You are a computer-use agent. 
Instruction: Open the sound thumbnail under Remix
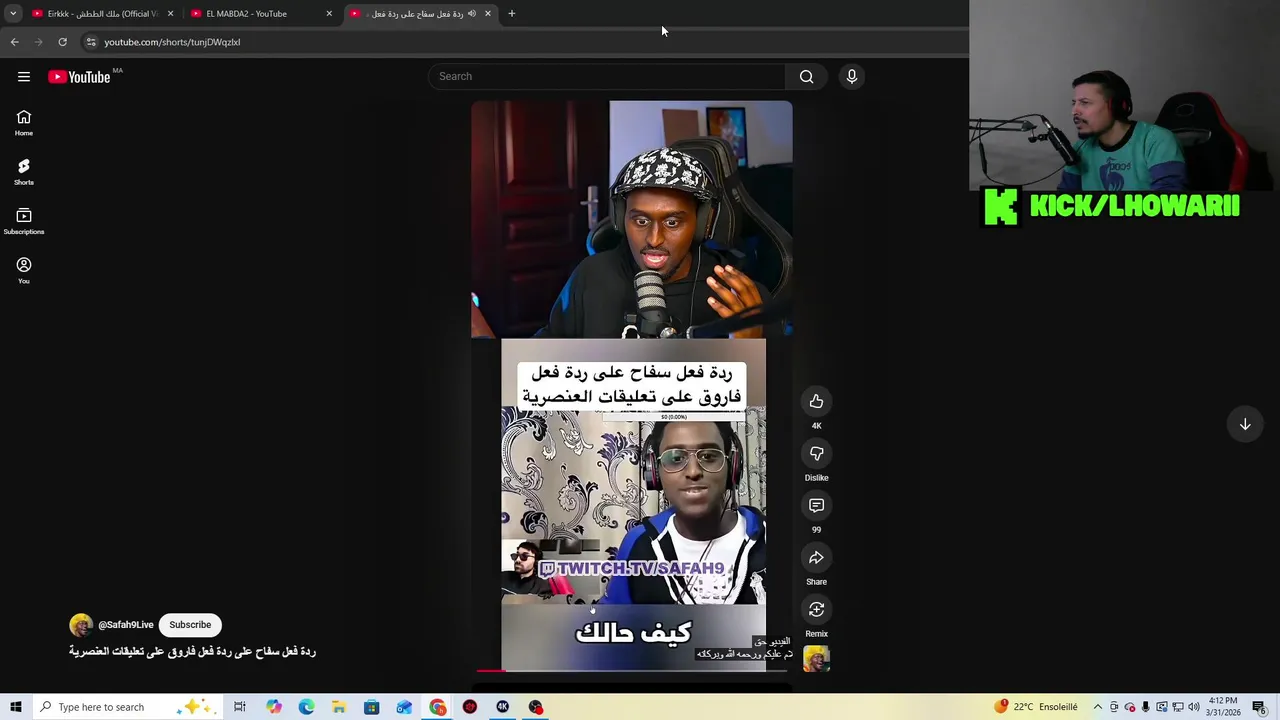point(816,658)
